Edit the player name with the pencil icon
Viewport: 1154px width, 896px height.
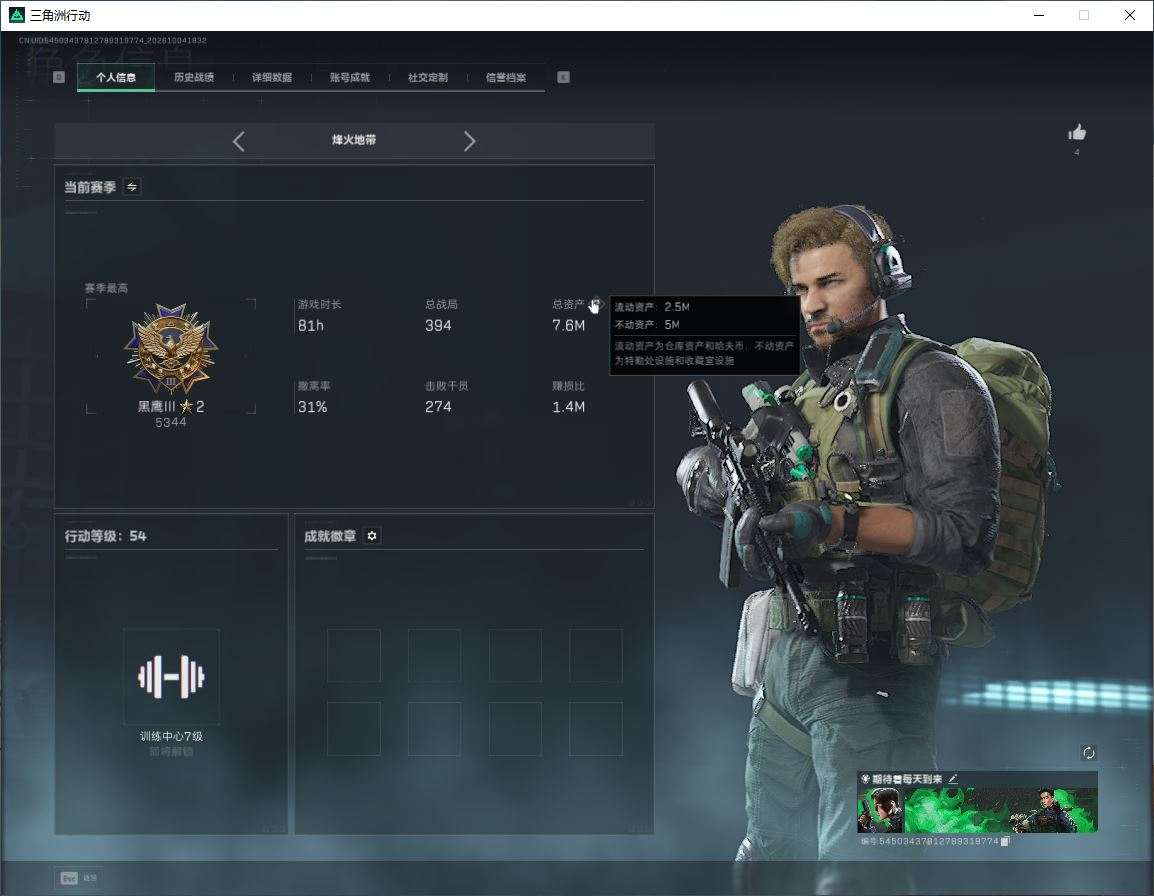coord(953,778)
